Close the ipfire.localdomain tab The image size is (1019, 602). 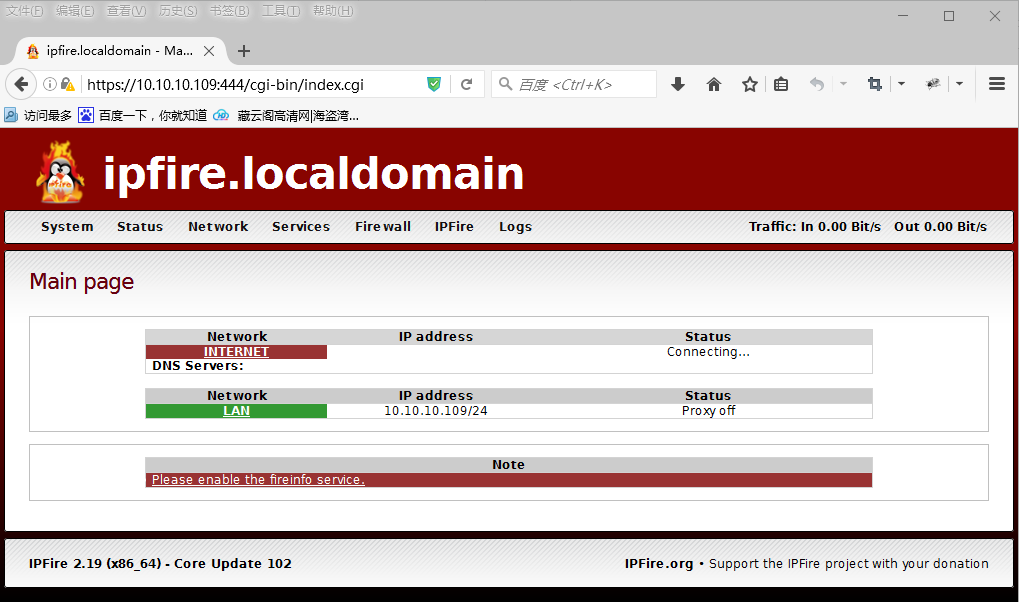pyautogui.click(x=209, y=51)
